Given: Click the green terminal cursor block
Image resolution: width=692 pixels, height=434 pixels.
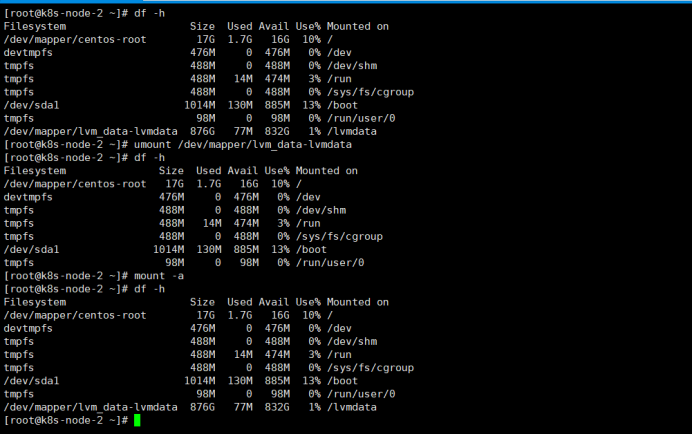Looking at the screenshot, I should coord(137,420).
